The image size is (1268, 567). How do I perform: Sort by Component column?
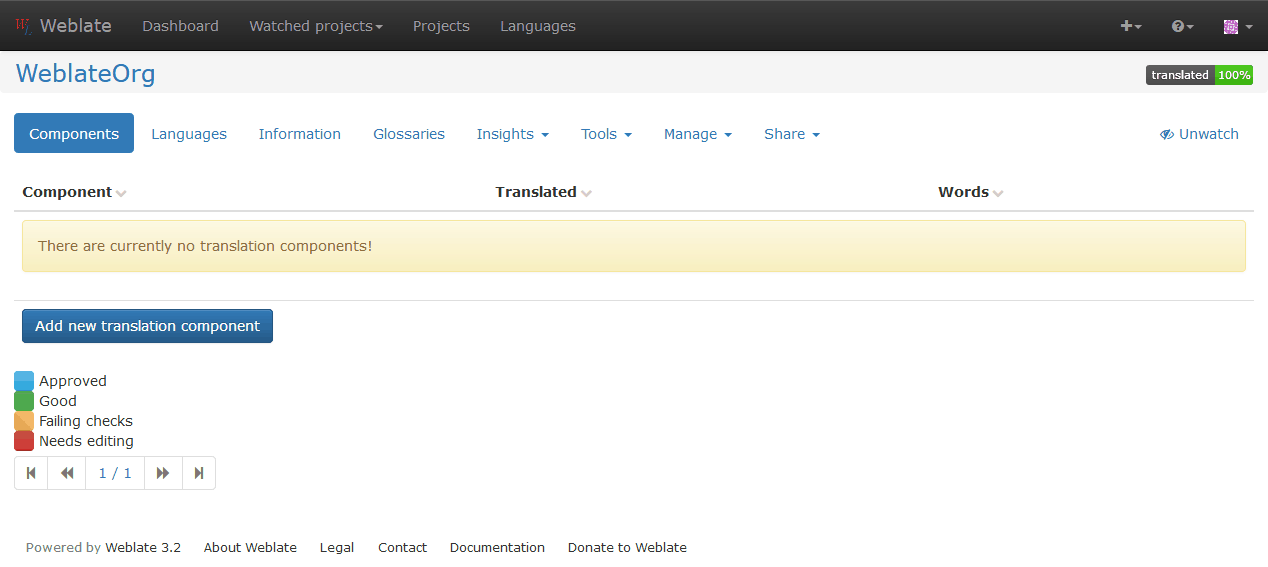(x=74, y=192)
